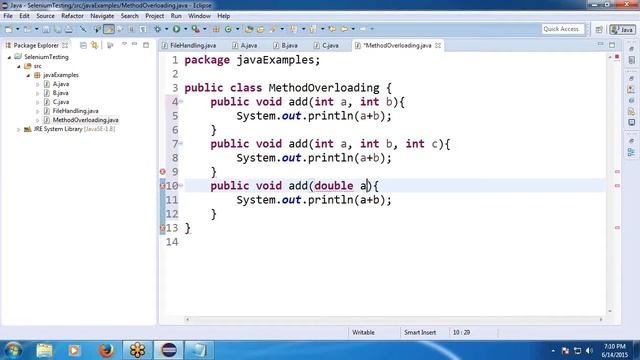Image resolution: width=640 pixels, height=360 pixels.
Task: Switch to the B.java editor tab
Action: (x=285, y=45)
